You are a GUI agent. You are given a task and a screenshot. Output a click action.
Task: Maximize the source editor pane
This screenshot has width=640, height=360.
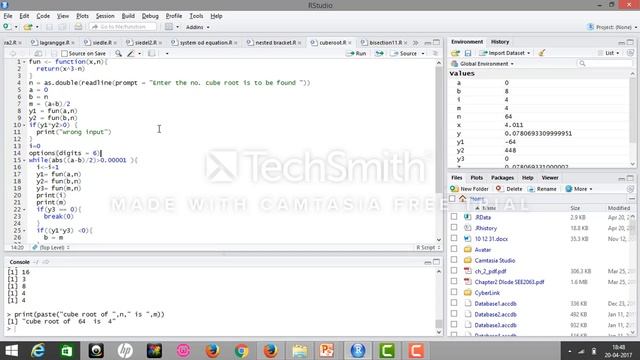tap(436, 42)
